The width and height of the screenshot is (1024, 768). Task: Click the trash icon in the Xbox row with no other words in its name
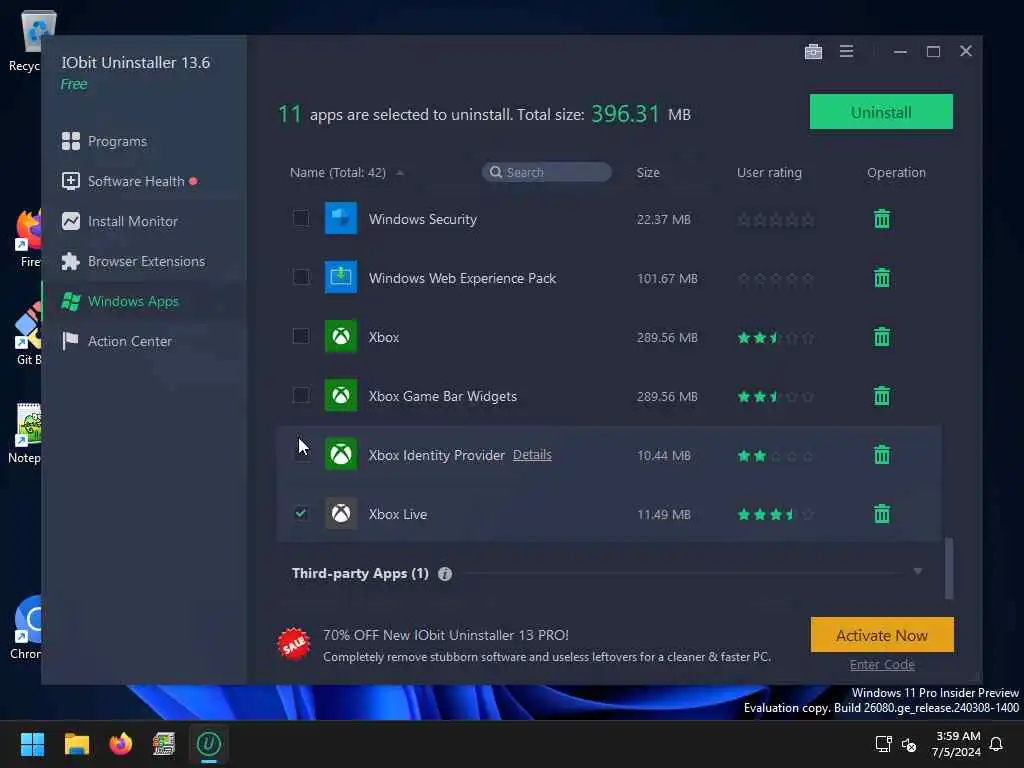(x=882, y=337)
